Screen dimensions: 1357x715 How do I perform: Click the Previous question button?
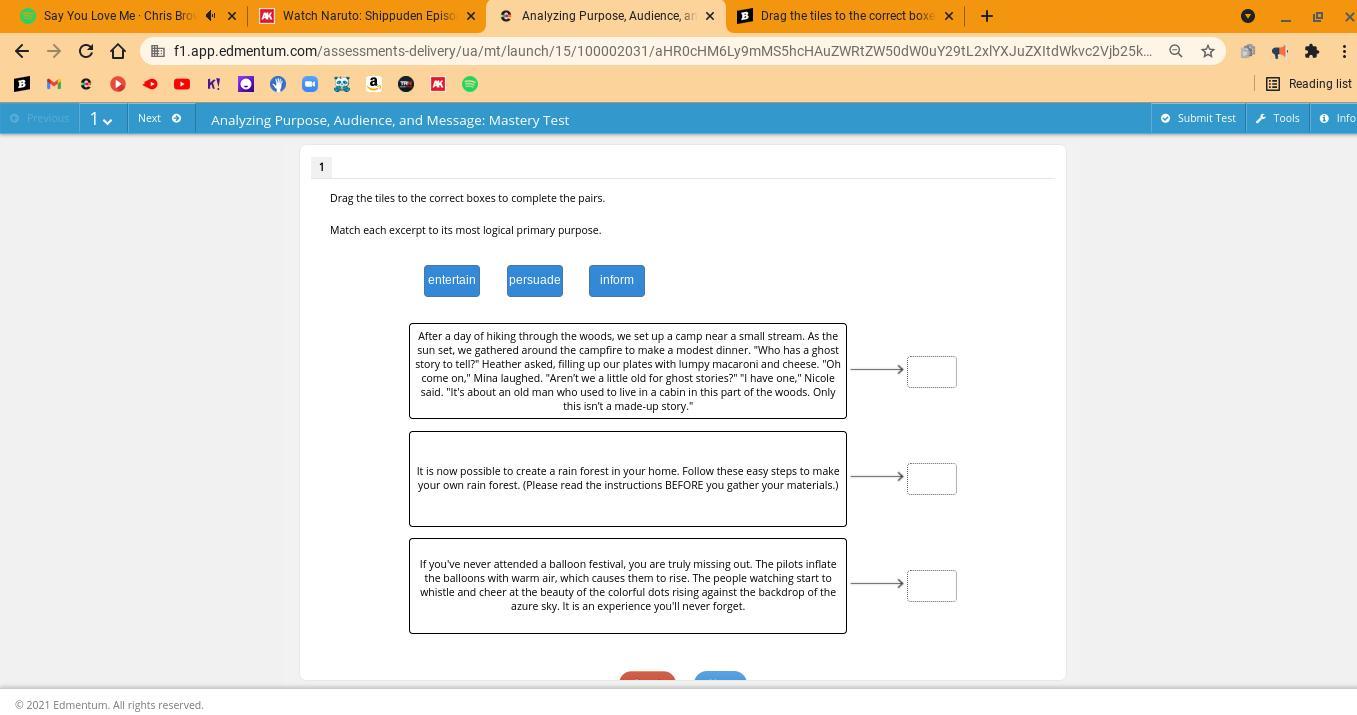click(40, 118)
